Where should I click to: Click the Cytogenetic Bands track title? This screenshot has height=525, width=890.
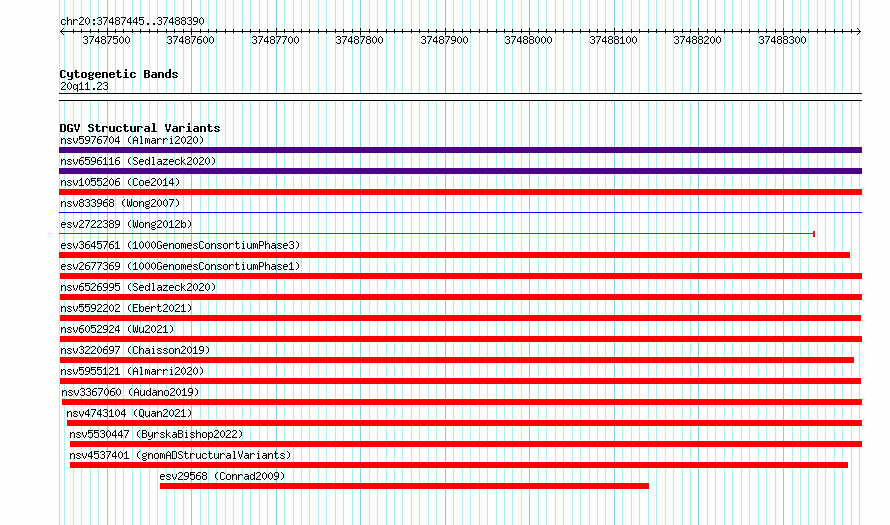coord(119,74)
